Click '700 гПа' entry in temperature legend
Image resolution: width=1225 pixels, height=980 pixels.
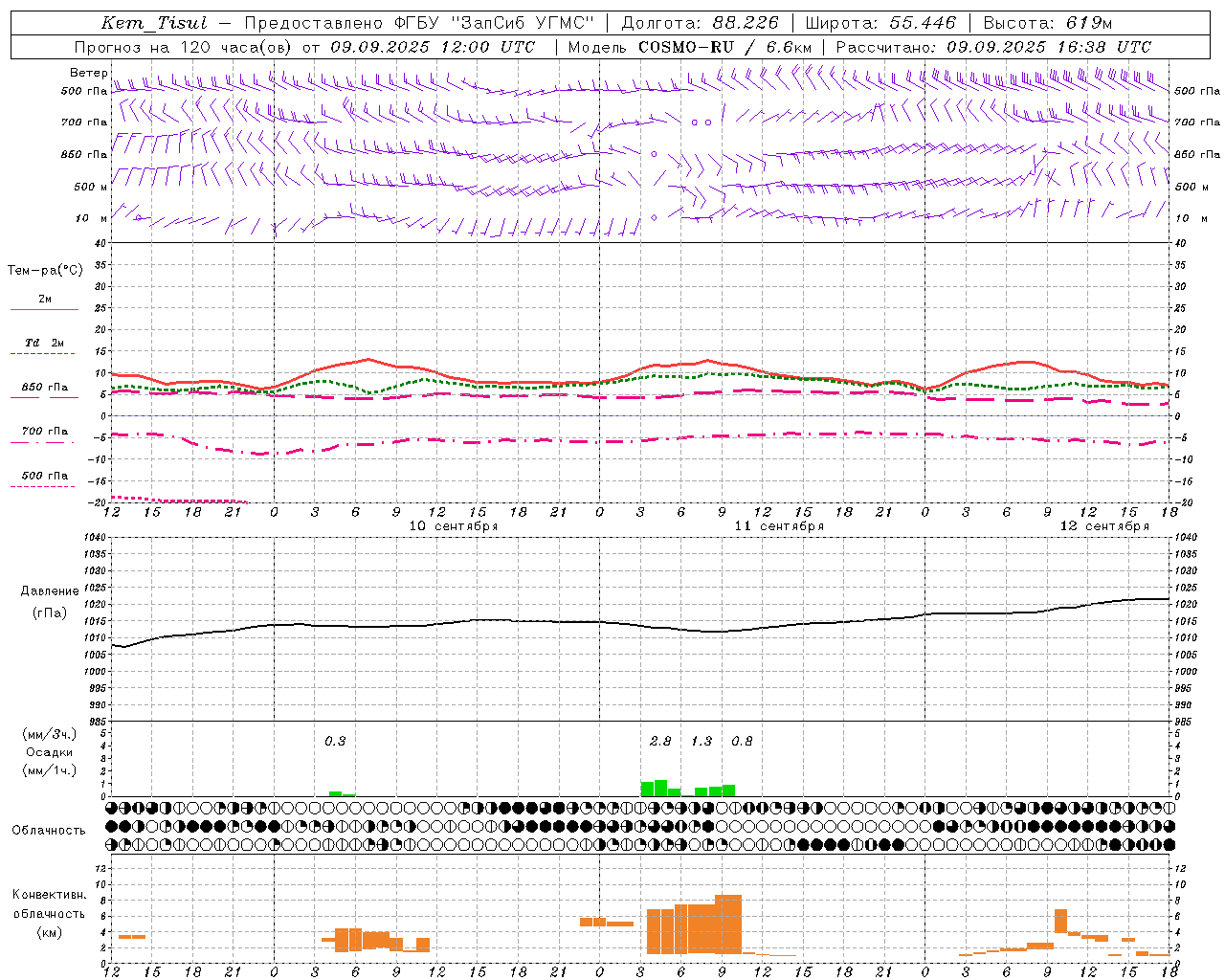click(45, 431)
